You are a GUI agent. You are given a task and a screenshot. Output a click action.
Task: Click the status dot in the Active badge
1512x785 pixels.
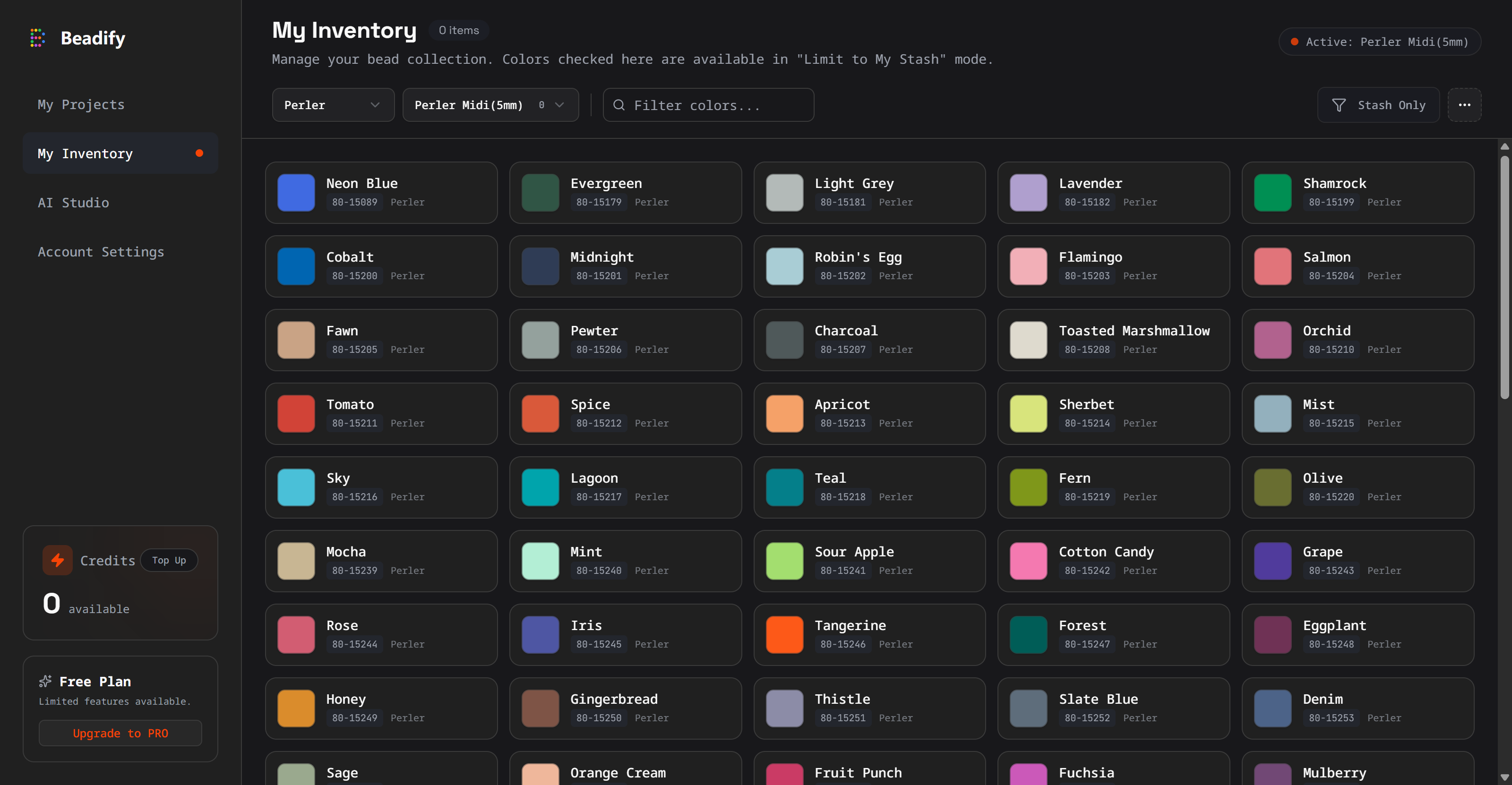pyautogui.click(x=1294, y=41)
